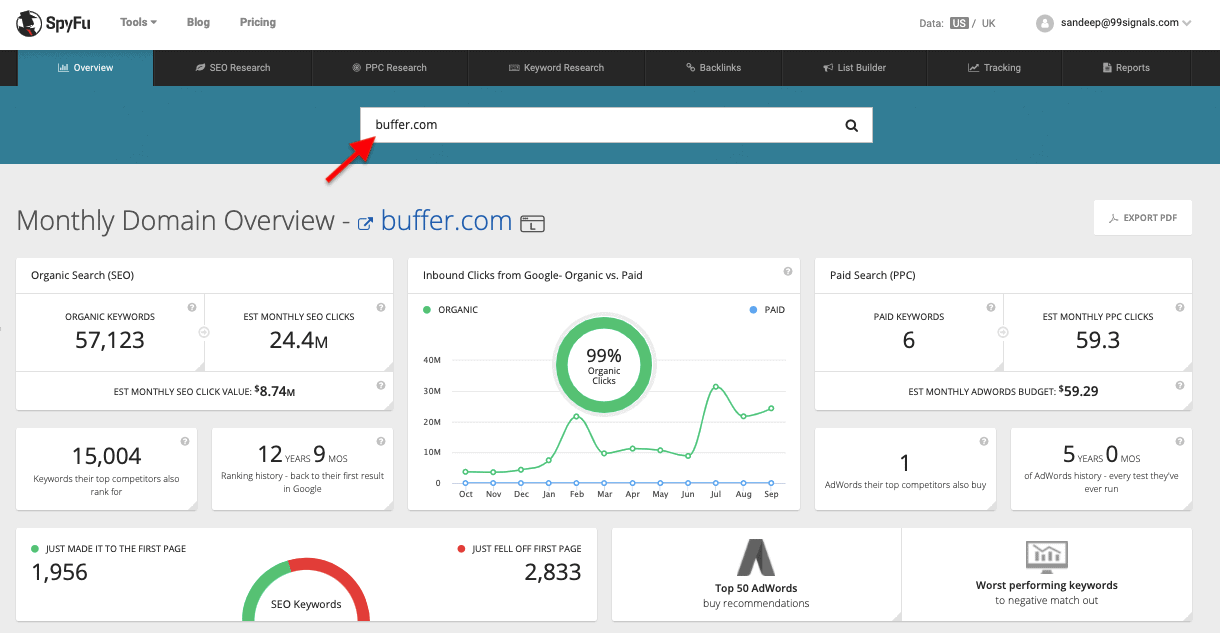Click Top 50 AdWords logo icon
This screenshot has height=633, width=1220.
coord(756,558)
